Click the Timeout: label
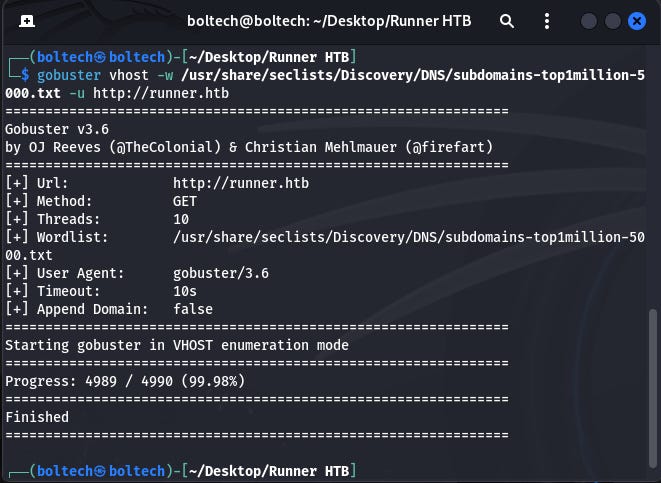The height and width of the screenshot is (483, 661). [68, 291]
